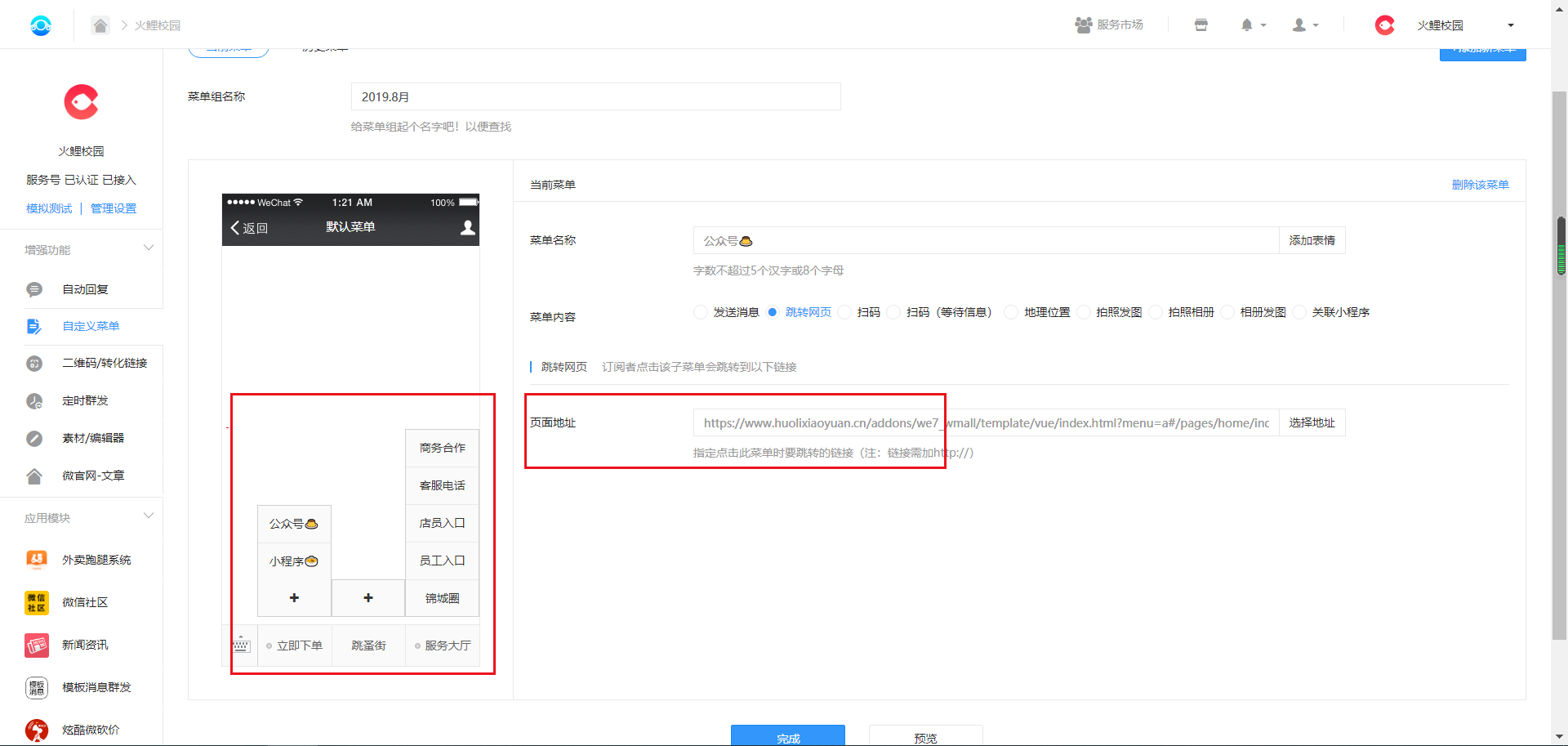
Task: Collapse the 应用模块 sidebar section
Action: point(149,516)
